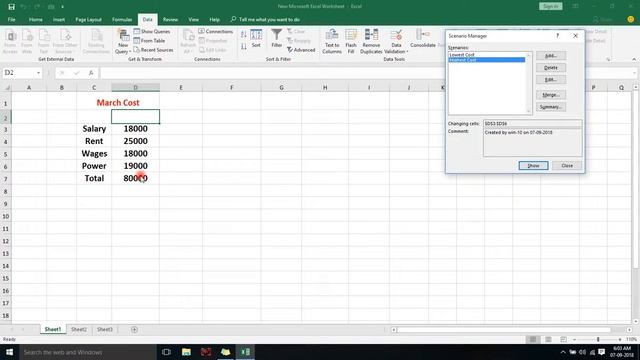Viewport: 640px width, 360px height.
Task: Select column D header
Action: 136,87
